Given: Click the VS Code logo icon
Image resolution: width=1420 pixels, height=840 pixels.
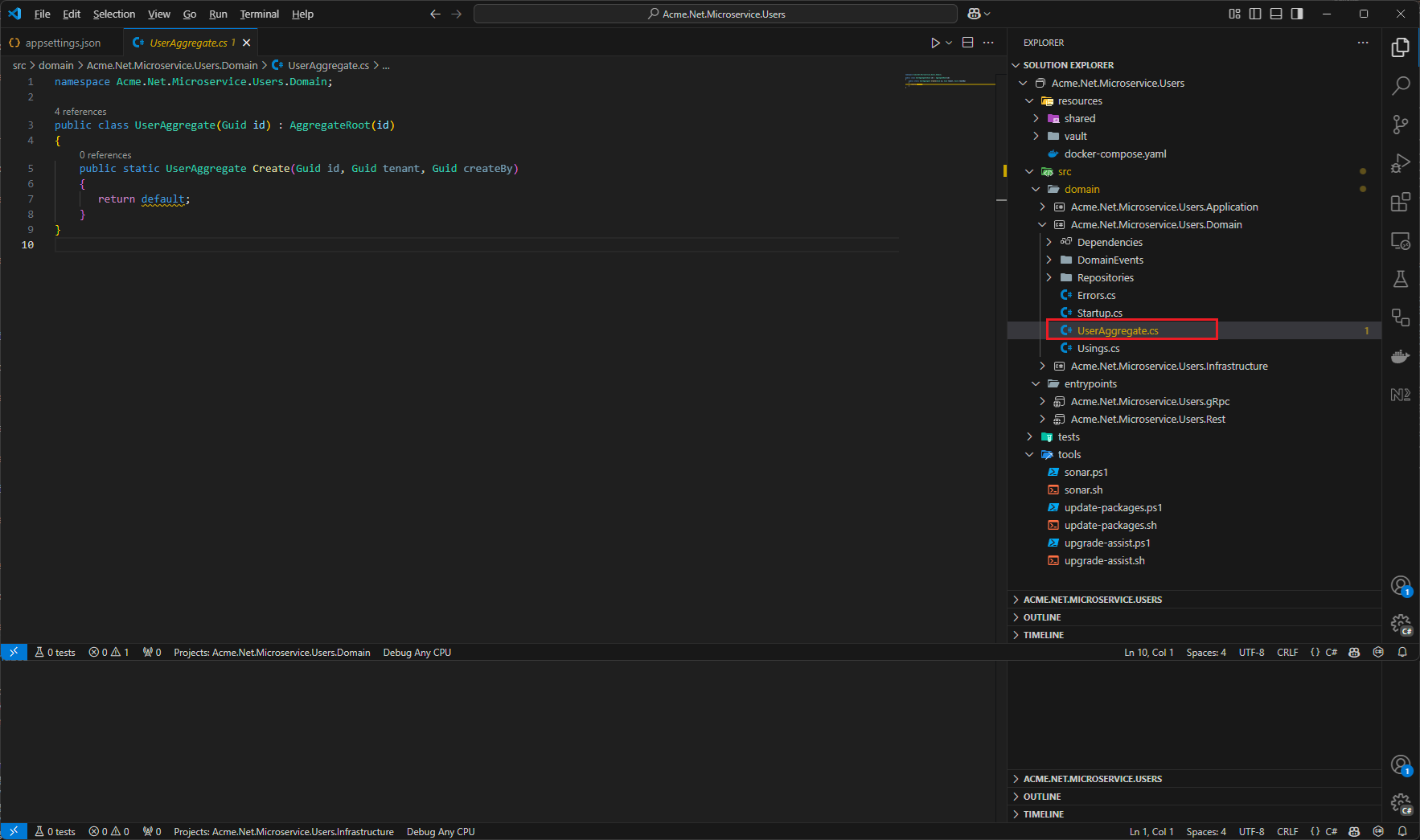Looking at the screenshot, I should 14,14.
